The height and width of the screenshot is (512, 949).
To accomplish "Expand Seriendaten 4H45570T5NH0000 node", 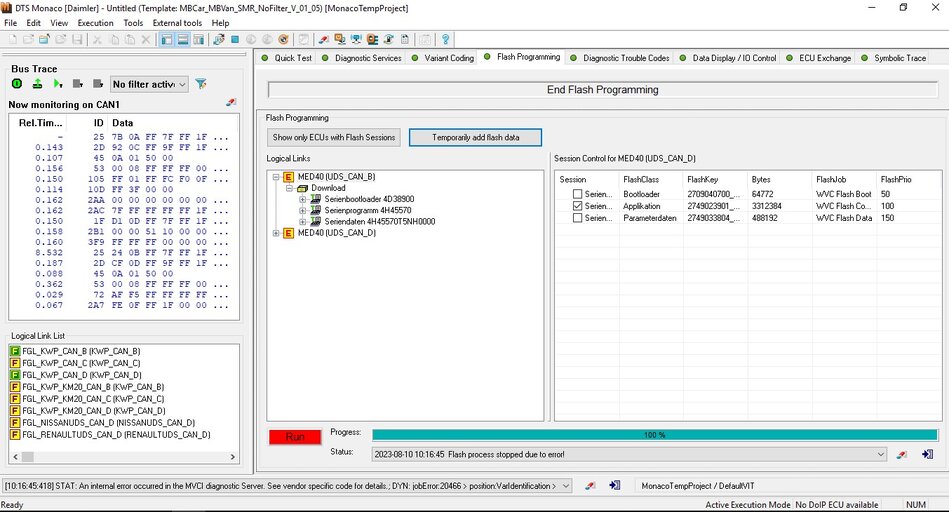I will [x=303, y=222].
